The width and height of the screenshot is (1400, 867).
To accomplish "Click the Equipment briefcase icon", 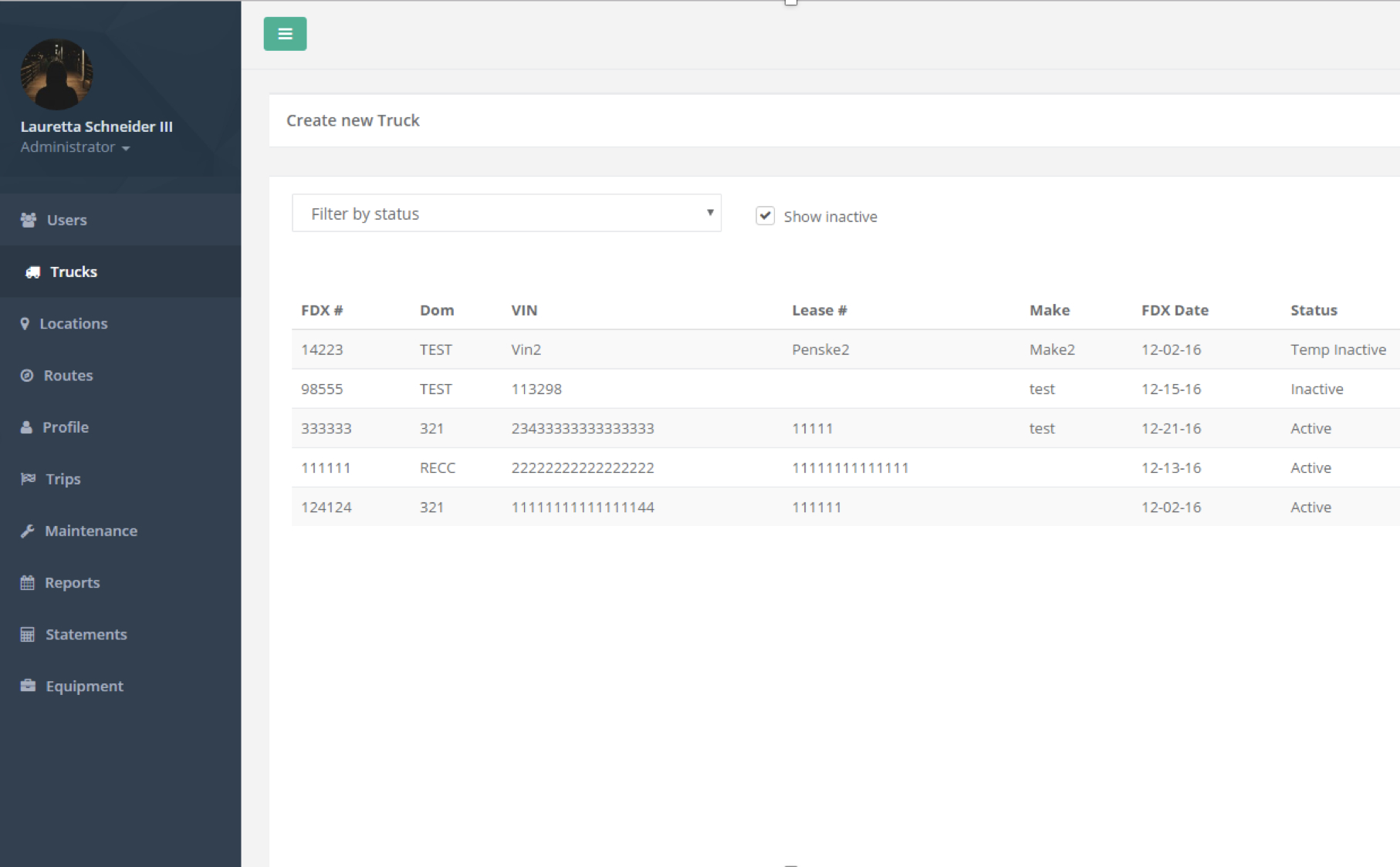I will point(28,685).
